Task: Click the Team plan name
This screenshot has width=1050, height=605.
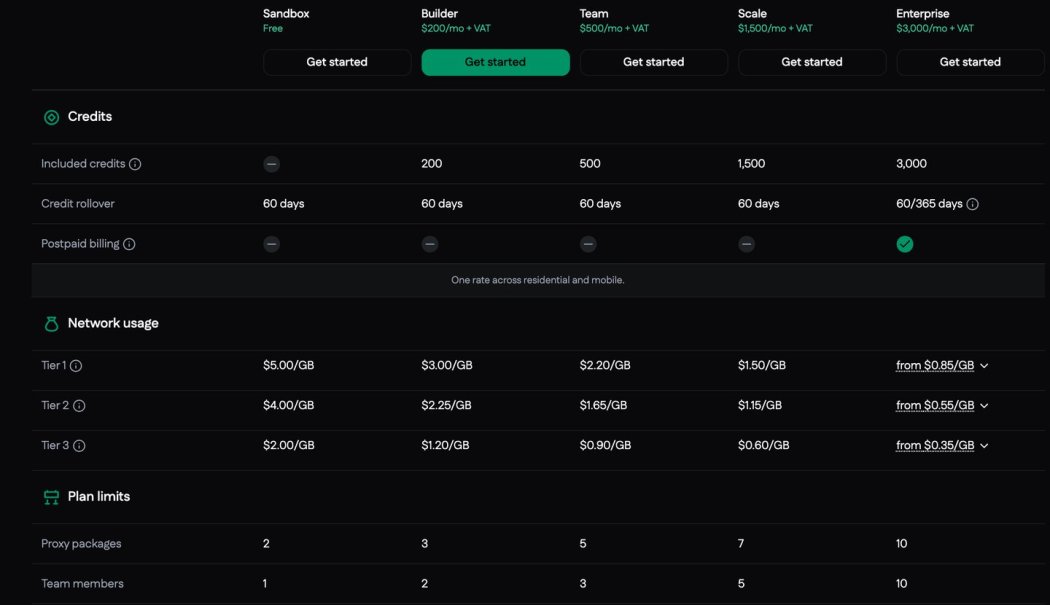Action: point(594,13)
